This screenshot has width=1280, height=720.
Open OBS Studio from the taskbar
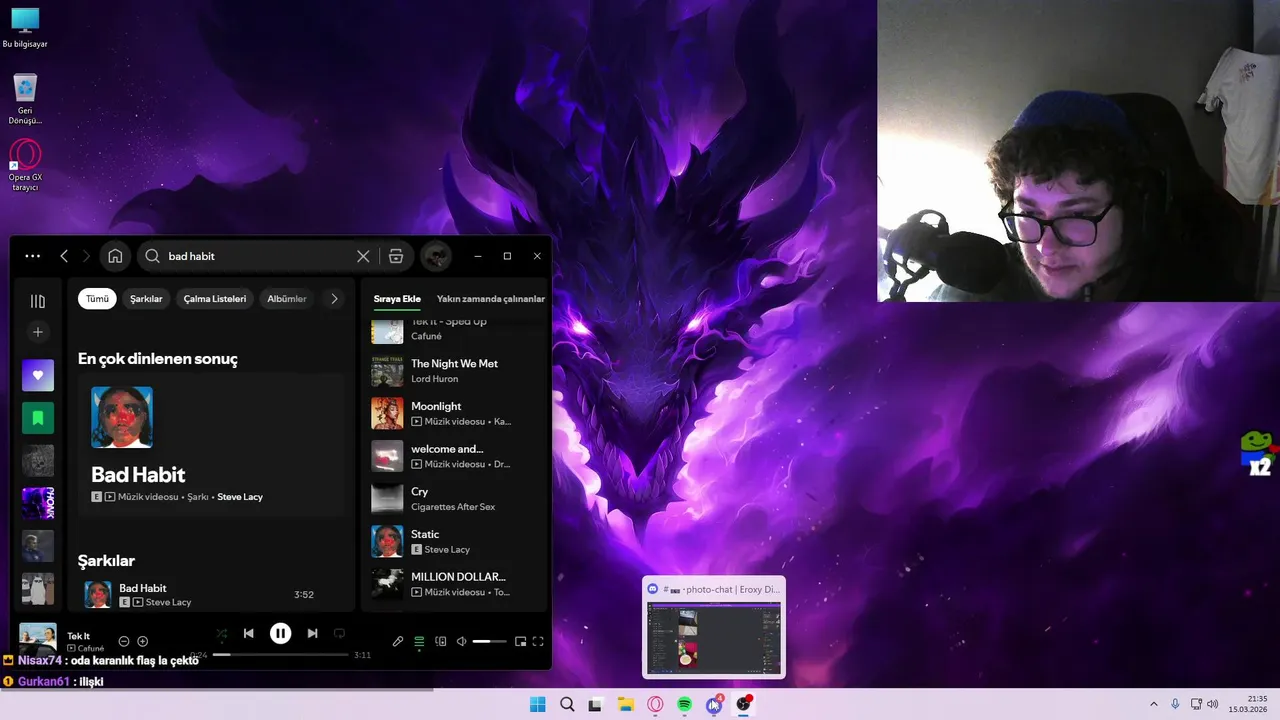(743, 704)
